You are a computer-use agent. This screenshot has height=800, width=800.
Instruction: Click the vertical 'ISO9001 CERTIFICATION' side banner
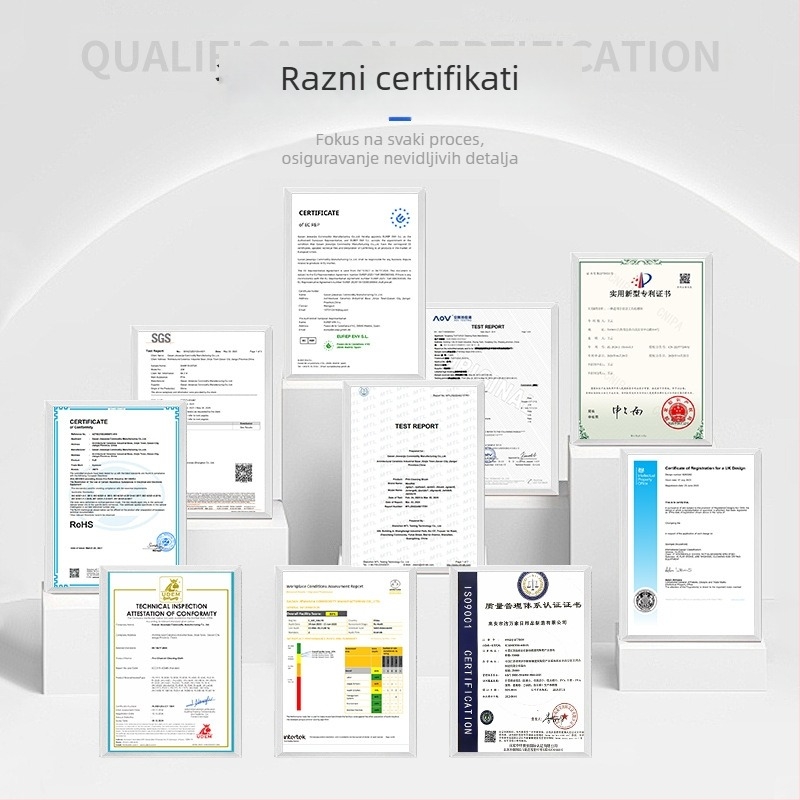(467, 662)
